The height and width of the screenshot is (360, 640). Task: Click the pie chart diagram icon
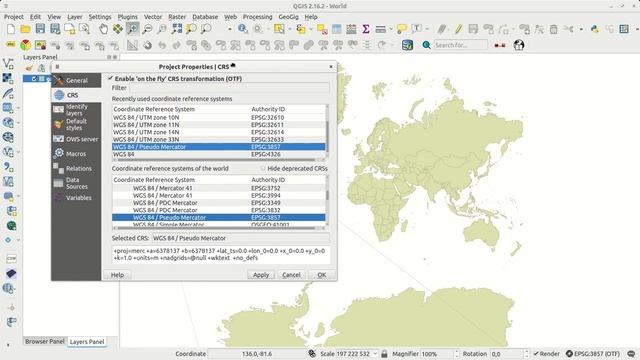[25, 45]
